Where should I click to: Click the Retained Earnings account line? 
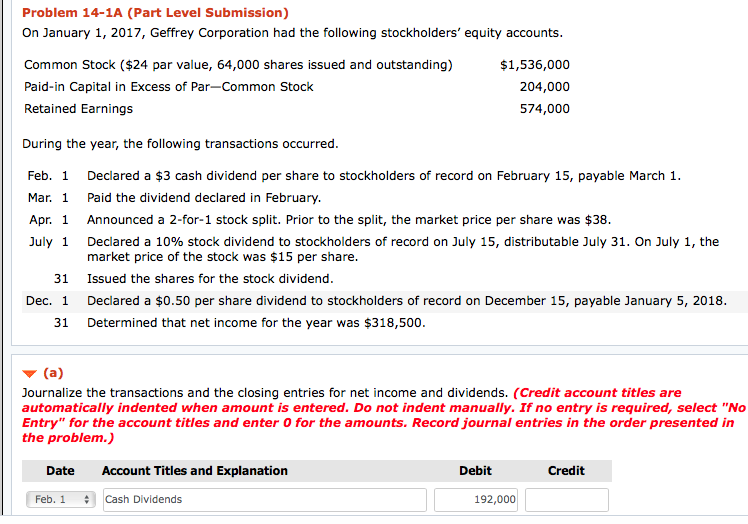[78, 108]
